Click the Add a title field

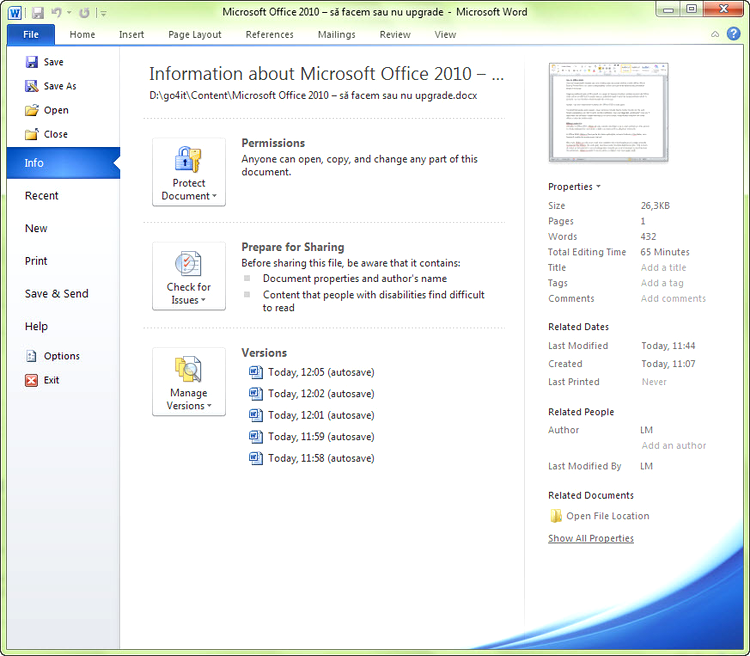[x=663, y=267]
